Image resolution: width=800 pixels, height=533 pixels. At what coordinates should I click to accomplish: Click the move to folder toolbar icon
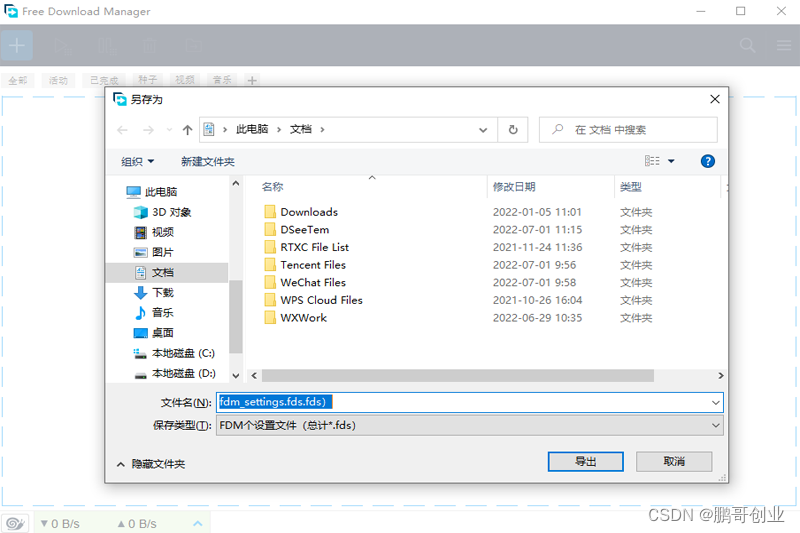pyautogui.click(x=194, y=46)
